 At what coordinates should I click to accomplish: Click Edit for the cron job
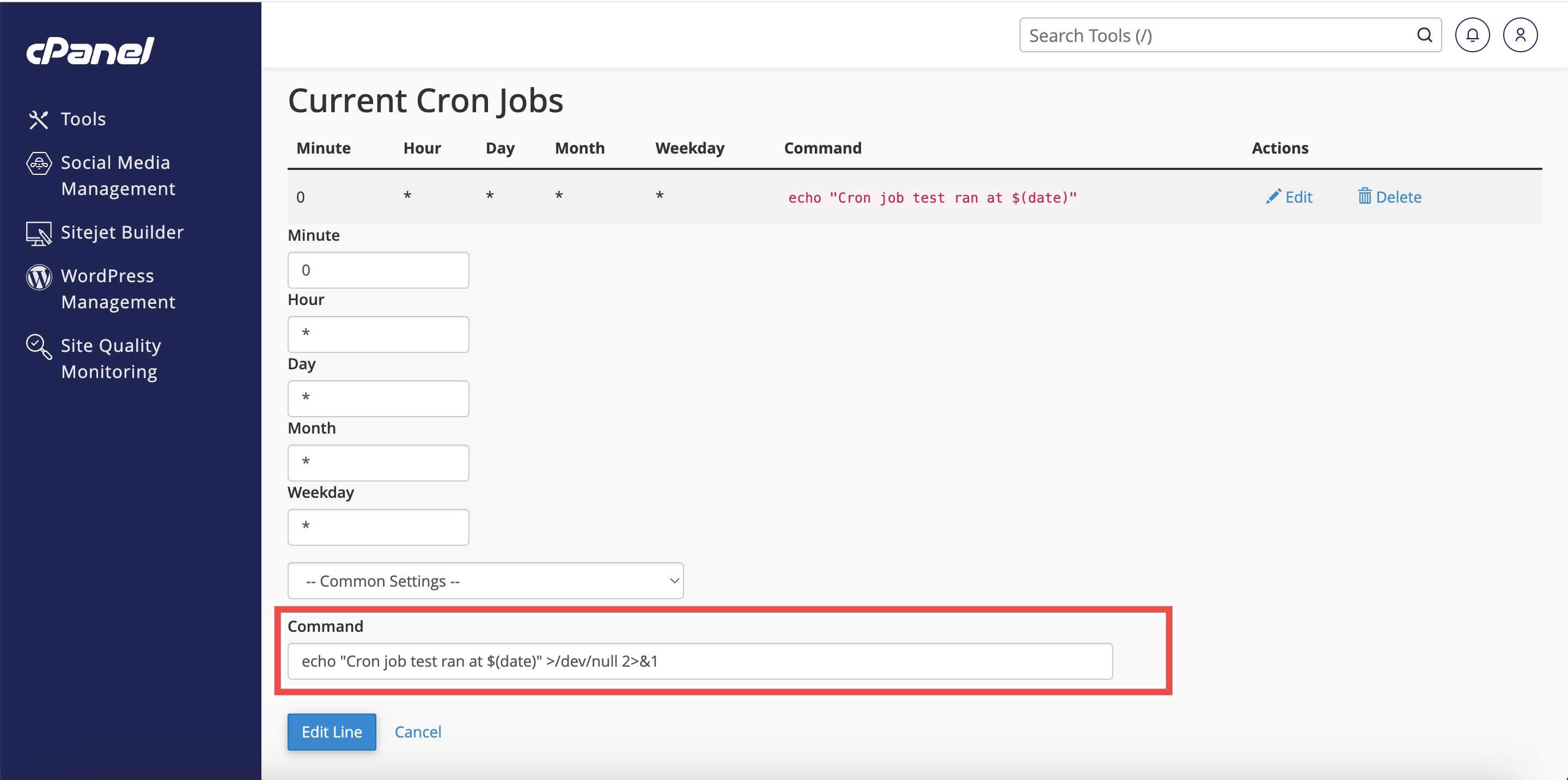pyautogui.click(x=1289, y=197)
